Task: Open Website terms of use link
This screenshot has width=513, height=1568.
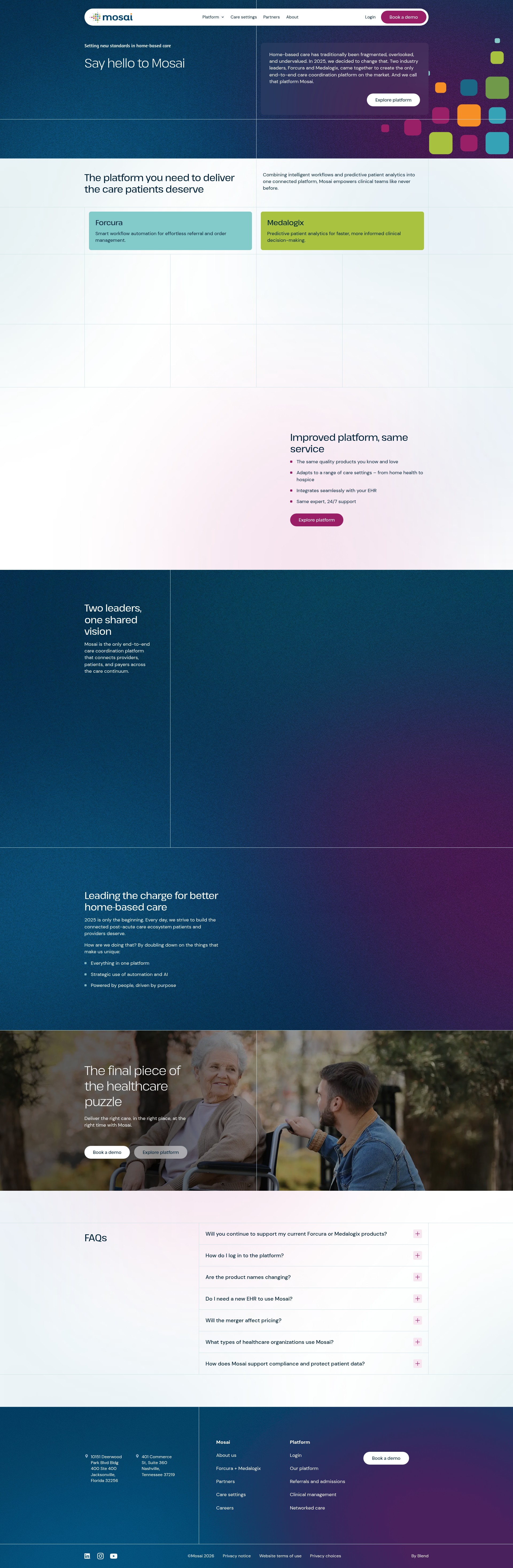Action: pyautogui.click(x=281, y=1555)
